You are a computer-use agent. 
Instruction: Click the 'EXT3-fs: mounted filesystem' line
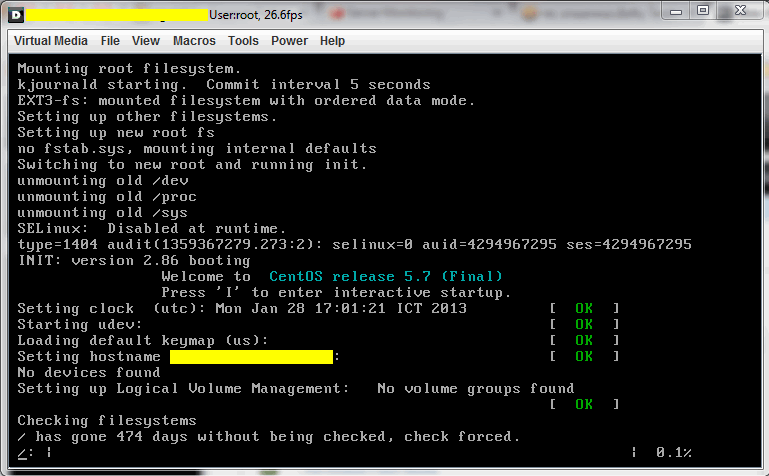[x=246, y=101]
